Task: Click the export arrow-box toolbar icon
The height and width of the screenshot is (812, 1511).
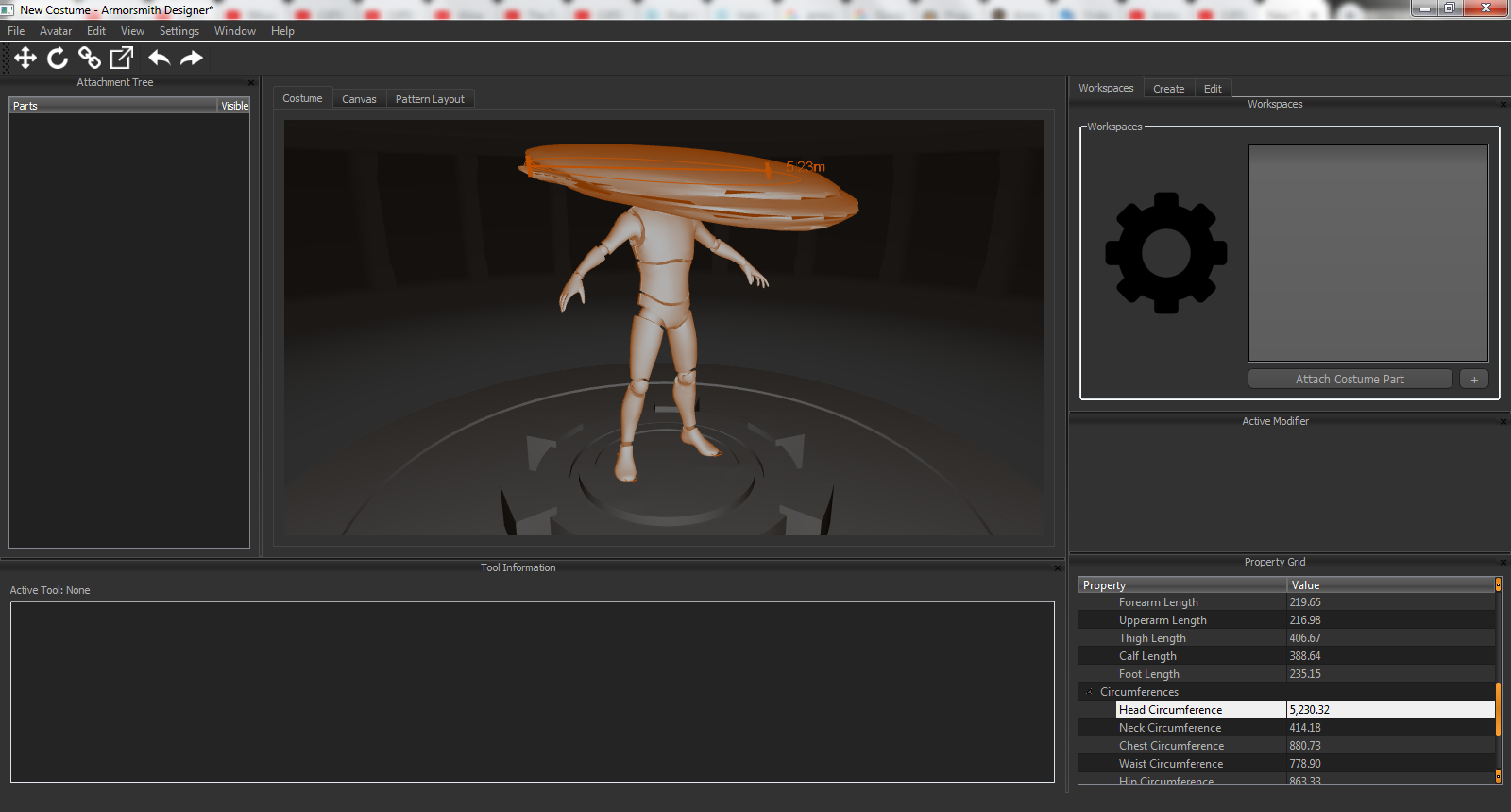Action: 122,59
